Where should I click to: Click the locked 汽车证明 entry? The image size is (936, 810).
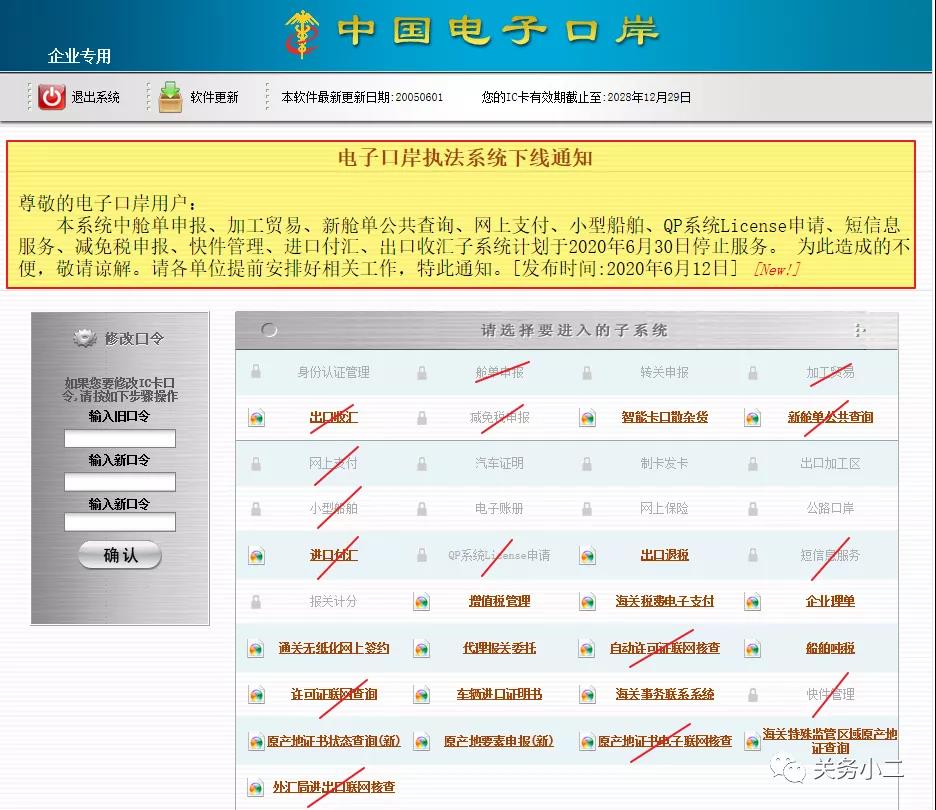pos(499,463)
